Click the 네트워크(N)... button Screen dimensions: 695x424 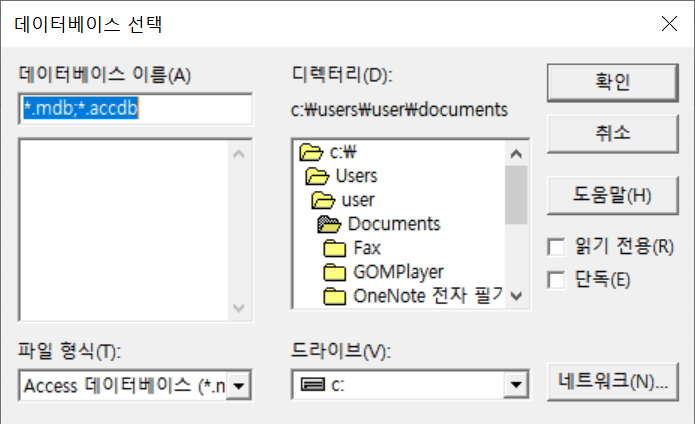point(613,381)
